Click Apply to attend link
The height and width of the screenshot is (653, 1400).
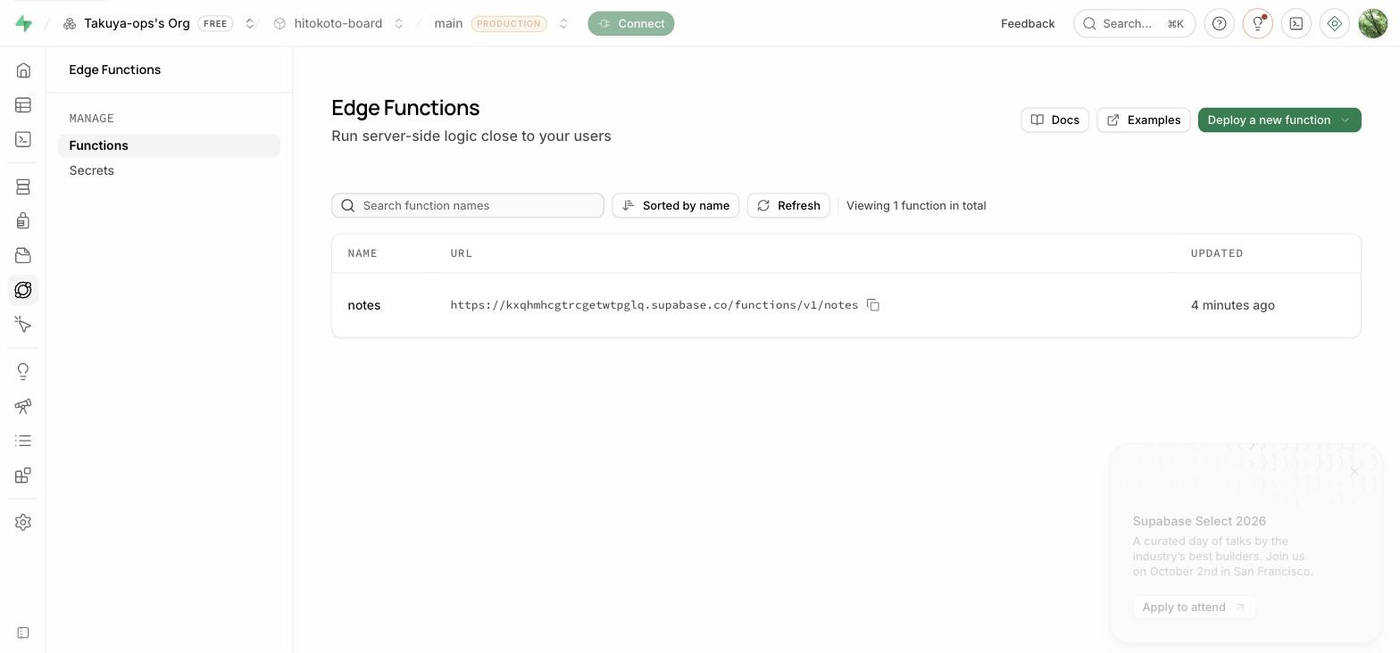[1194, 607]
